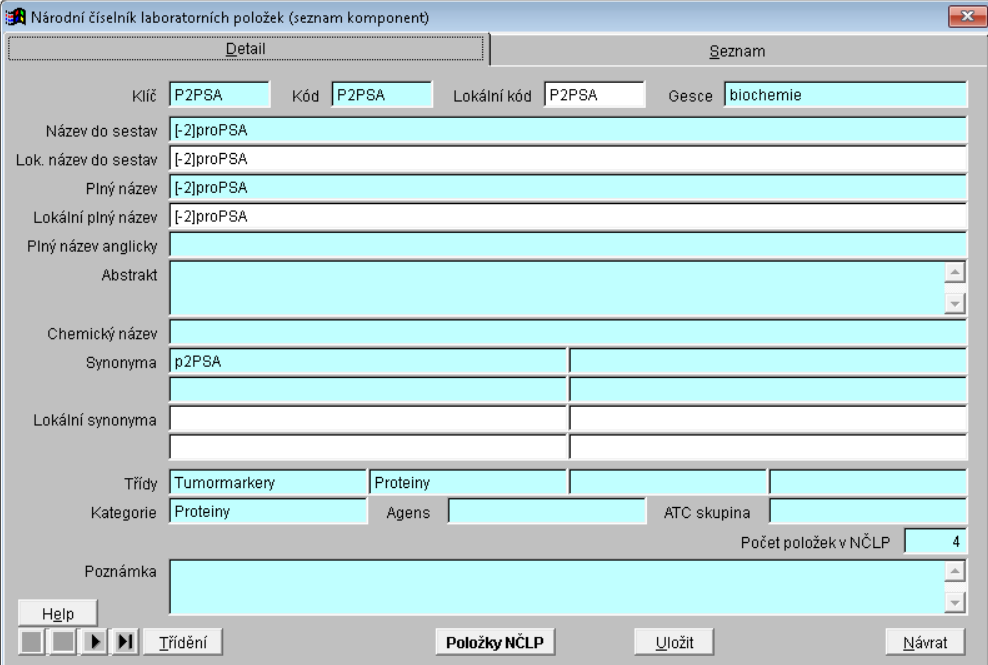This screenshot has height=665, width=988.
Task: Open Položky NČLP
Action: tap(494, 641)
